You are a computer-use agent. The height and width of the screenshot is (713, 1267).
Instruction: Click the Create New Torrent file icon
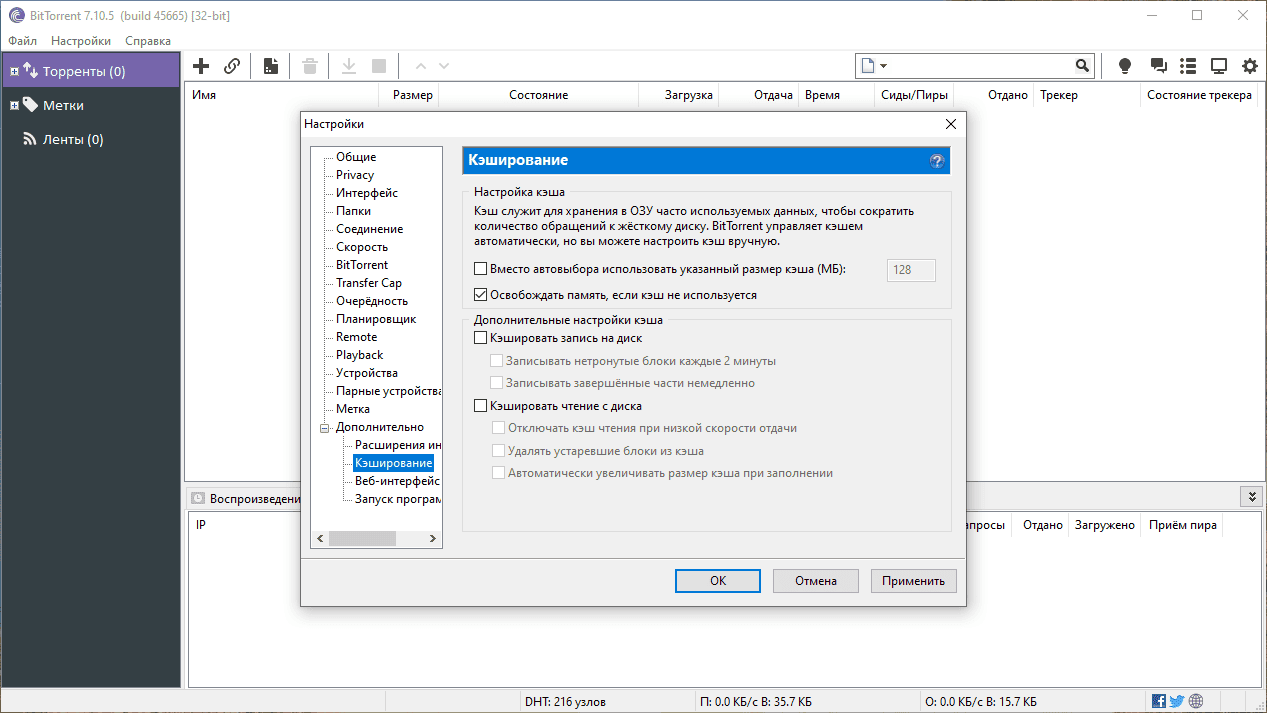point(270,66)
